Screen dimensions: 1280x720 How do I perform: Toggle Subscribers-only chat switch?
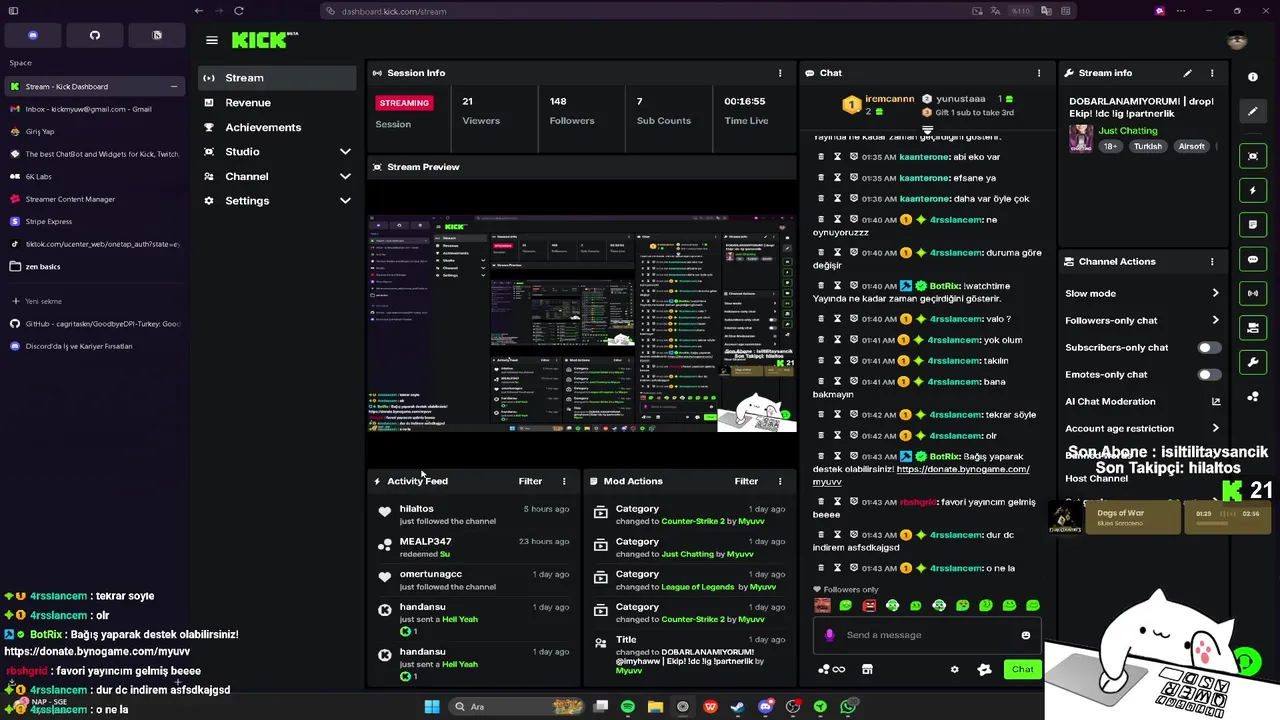point(1209,347)
